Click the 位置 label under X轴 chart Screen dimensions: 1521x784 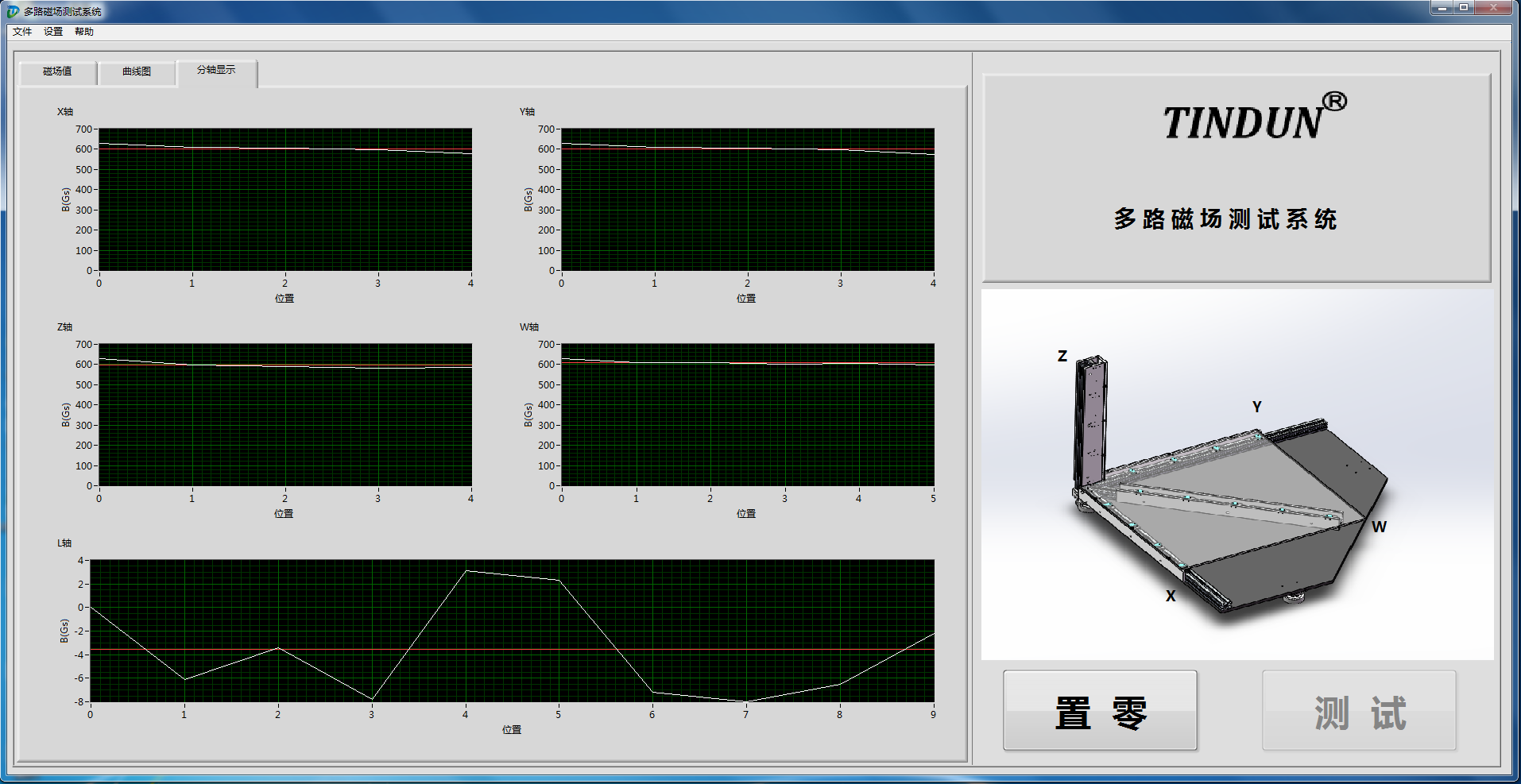click(x=284, y=299)
